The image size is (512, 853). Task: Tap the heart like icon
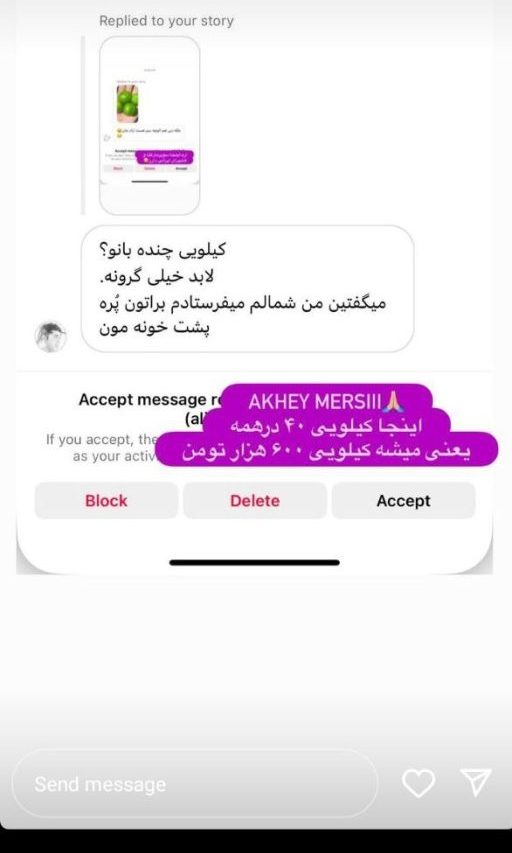418,784
